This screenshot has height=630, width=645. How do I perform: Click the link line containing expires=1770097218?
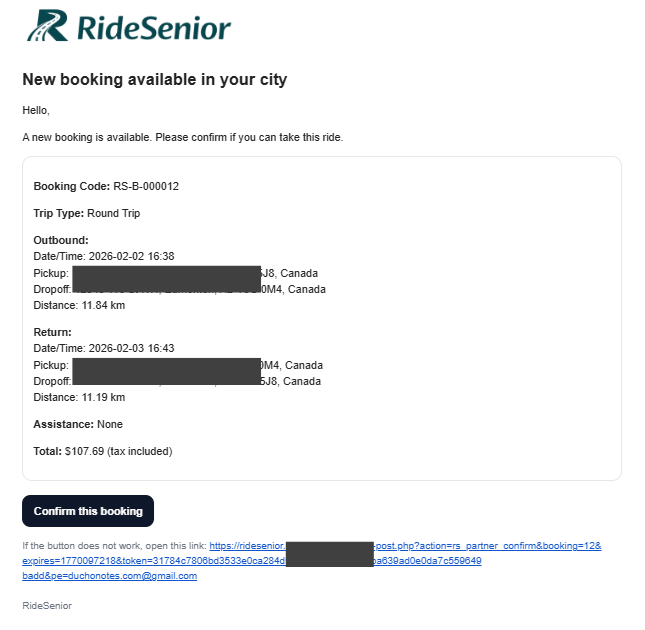tap(252, 561)
